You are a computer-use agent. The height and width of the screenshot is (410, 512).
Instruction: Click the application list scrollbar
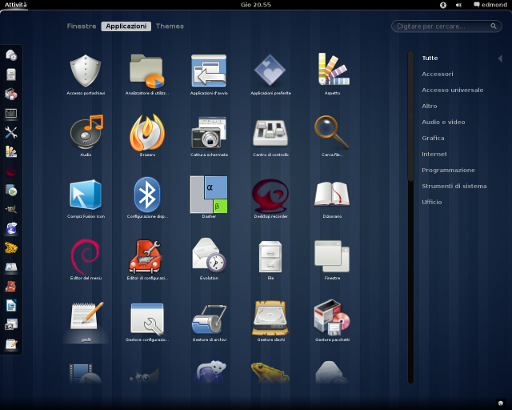411,116
